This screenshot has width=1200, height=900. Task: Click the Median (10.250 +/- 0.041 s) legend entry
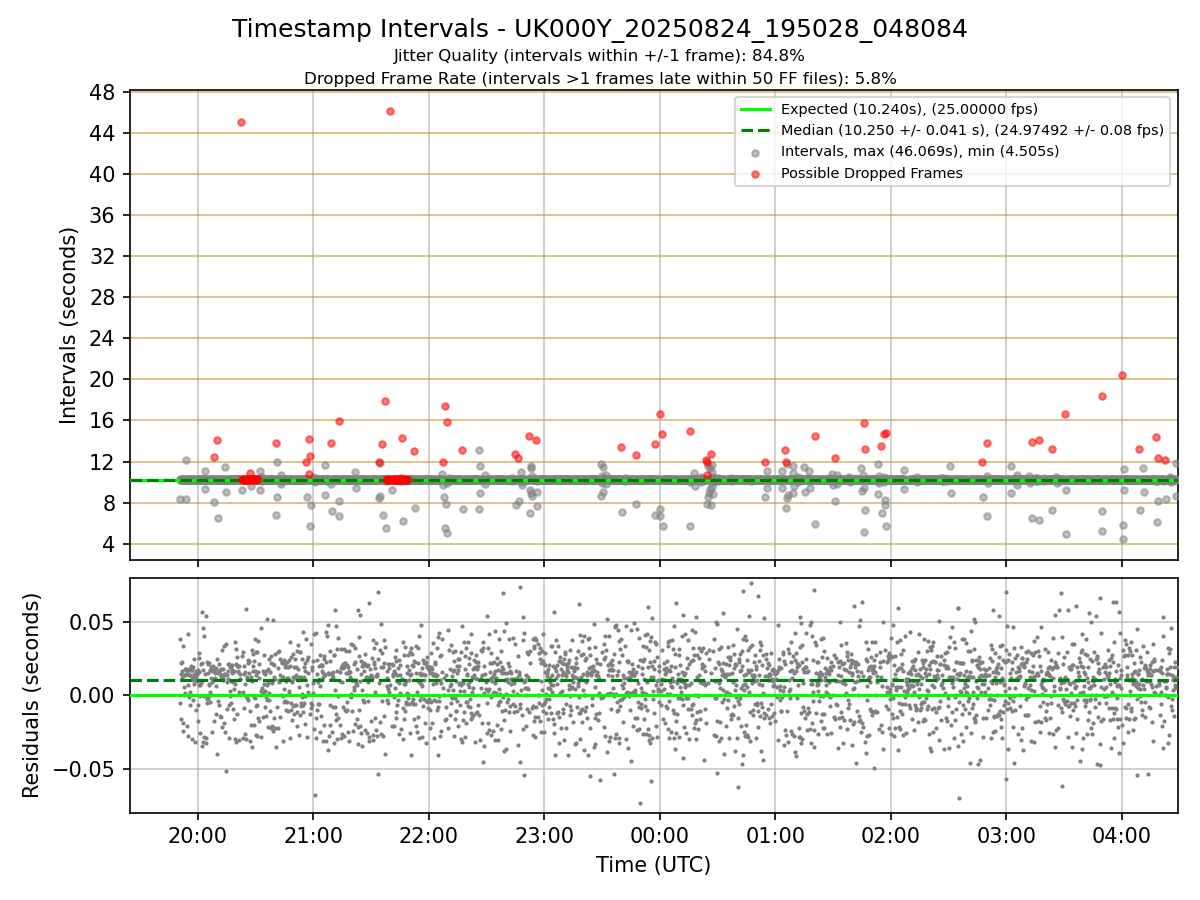coord(972,130)
